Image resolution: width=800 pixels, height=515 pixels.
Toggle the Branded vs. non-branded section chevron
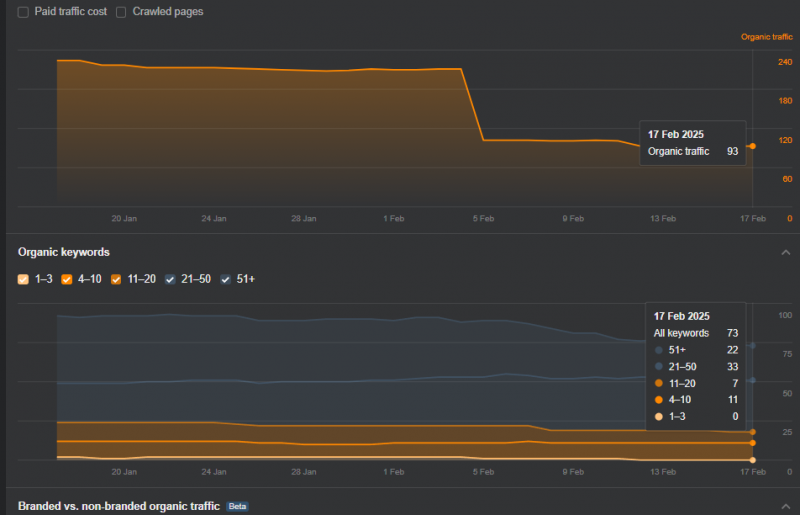click(x=785, y=506)
